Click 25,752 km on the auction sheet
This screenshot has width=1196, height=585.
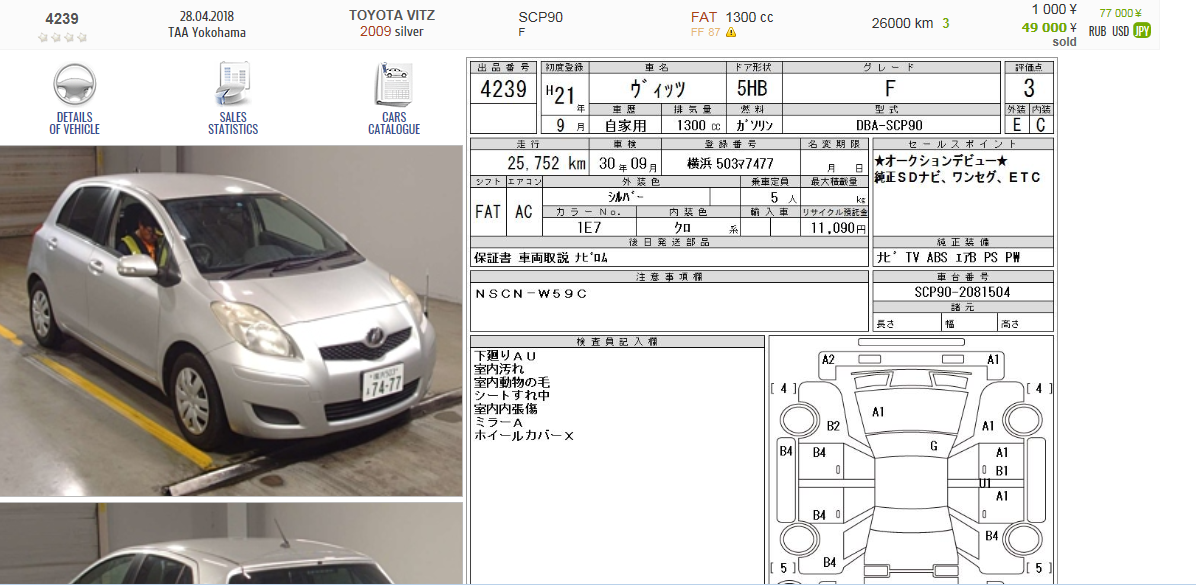point(546,163)
